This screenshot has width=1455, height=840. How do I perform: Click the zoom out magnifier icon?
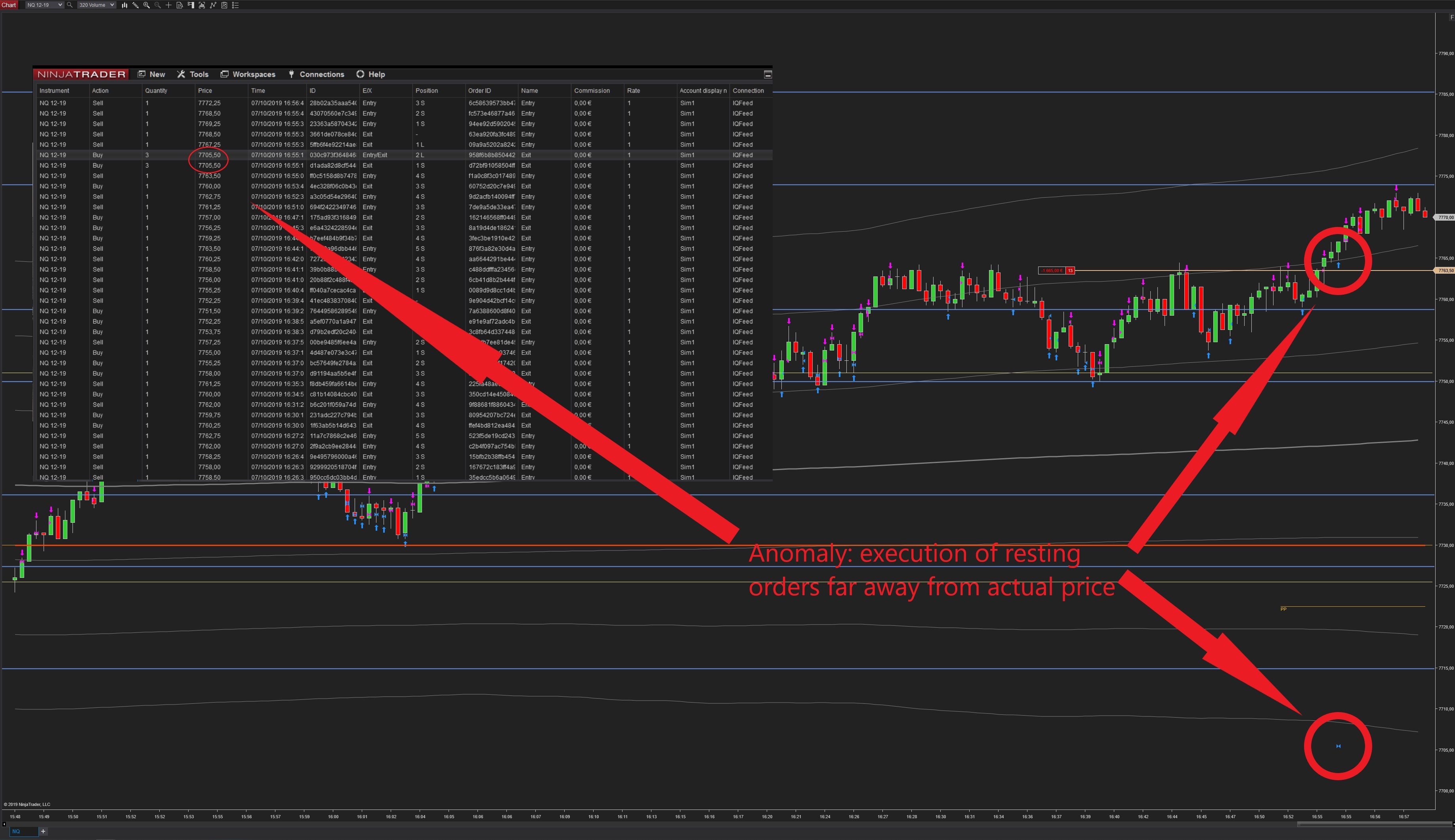tap(158, 5)
